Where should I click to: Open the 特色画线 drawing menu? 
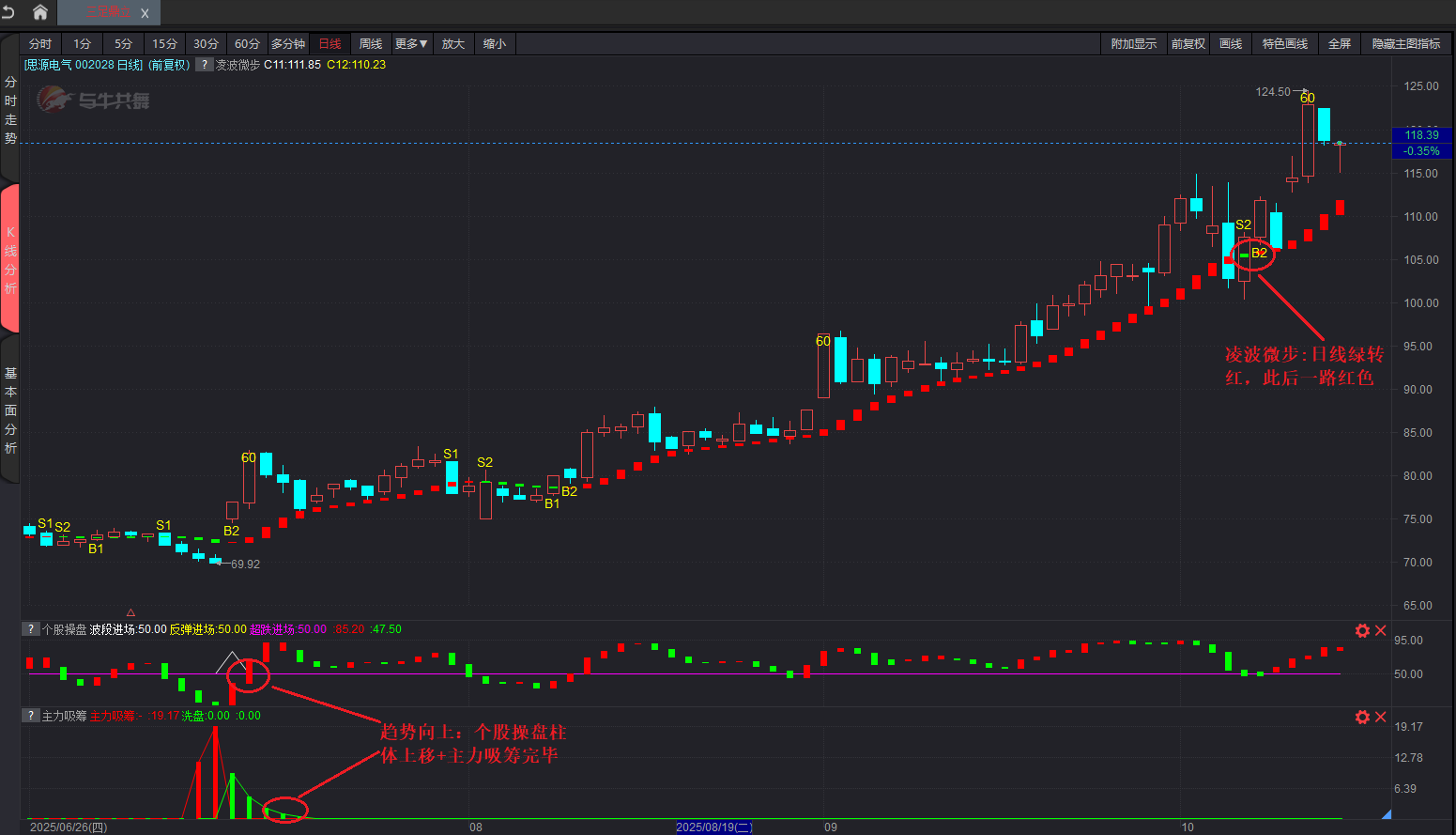[x=1284, y=44]
